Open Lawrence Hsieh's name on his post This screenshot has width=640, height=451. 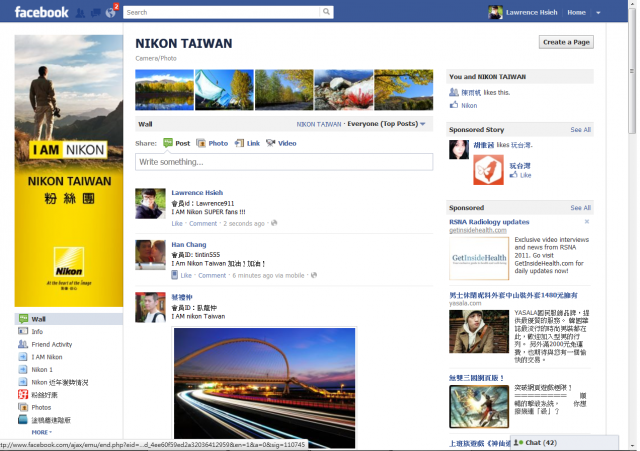pyautogui.click(x=197, y=193)
